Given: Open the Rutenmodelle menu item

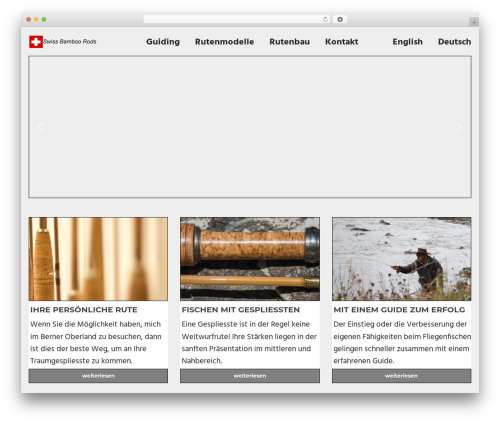Looking at the screenshot, I should pyautogui.click(x=224, y=42).
